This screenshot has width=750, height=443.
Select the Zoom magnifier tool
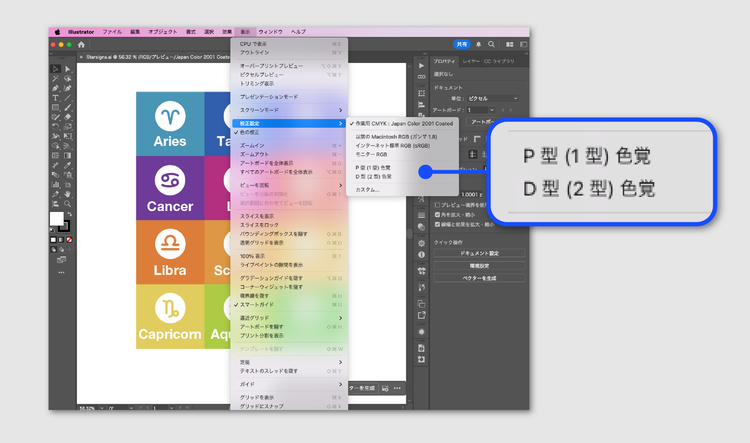(x=67, y=204)
